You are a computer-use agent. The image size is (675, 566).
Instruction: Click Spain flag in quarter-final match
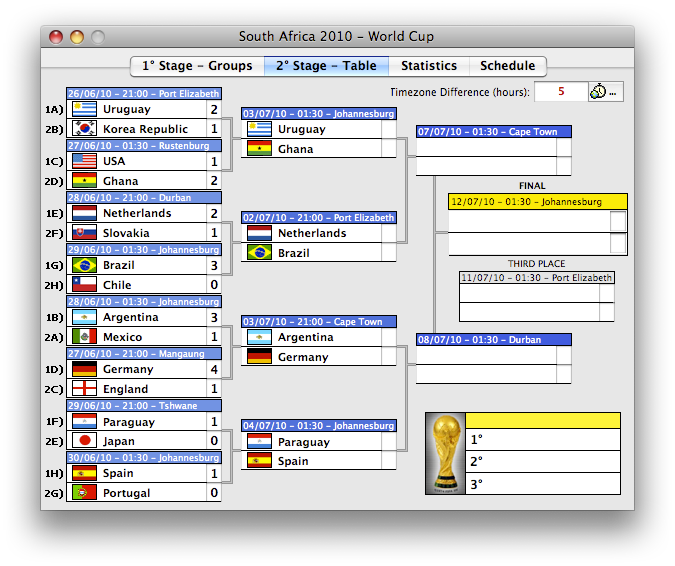click(259, 461)
